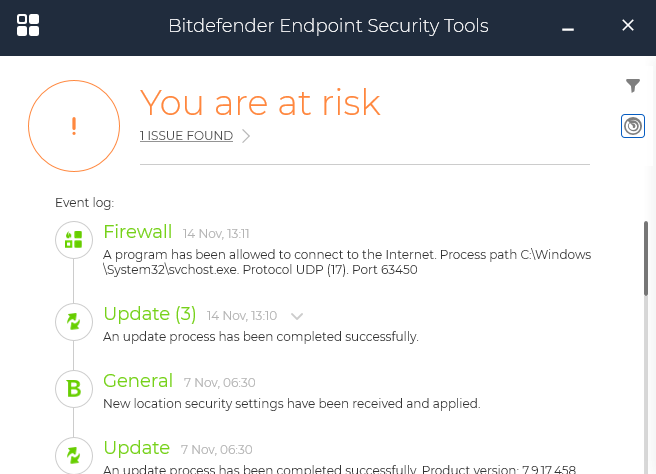Screen dimensions: 656x474
Task: Minimize the Bitdefender window
Action: [x=568, y=26]
